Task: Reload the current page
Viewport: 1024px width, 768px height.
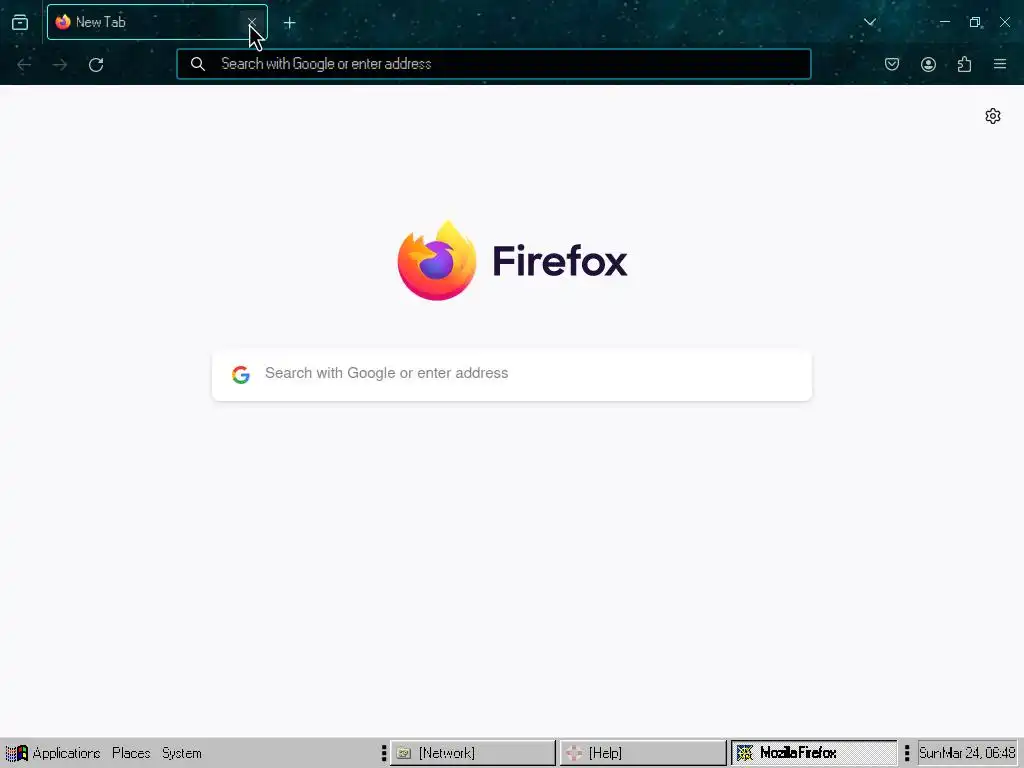Action: pyautogui.click(x=96, y=64)
